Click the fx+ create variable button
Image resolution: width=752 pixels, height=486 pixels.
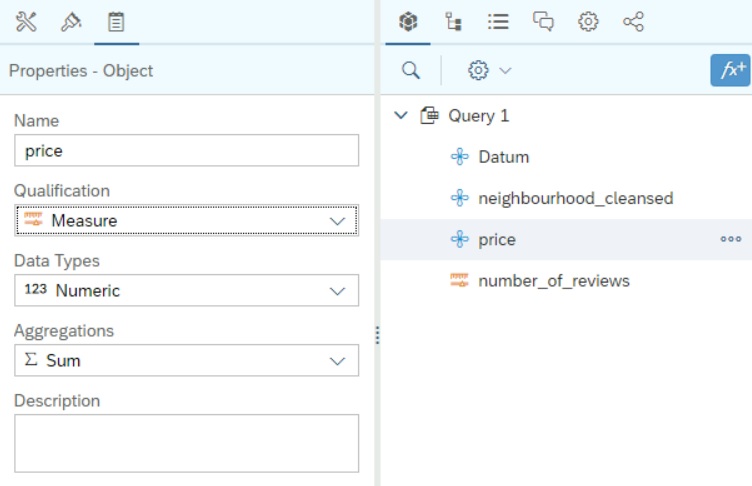click(730, 70)
